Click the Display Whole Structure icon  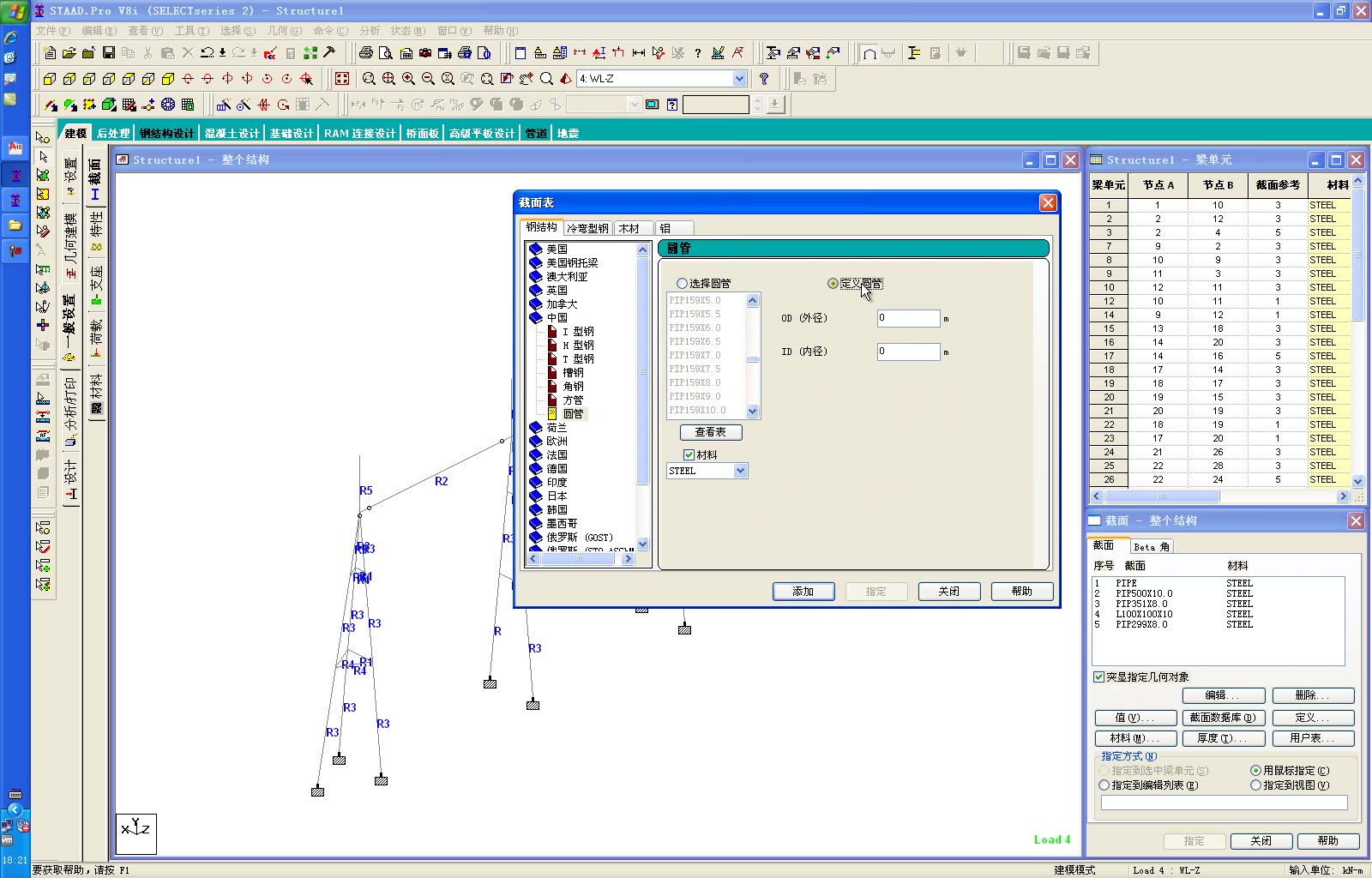(342, 79)
